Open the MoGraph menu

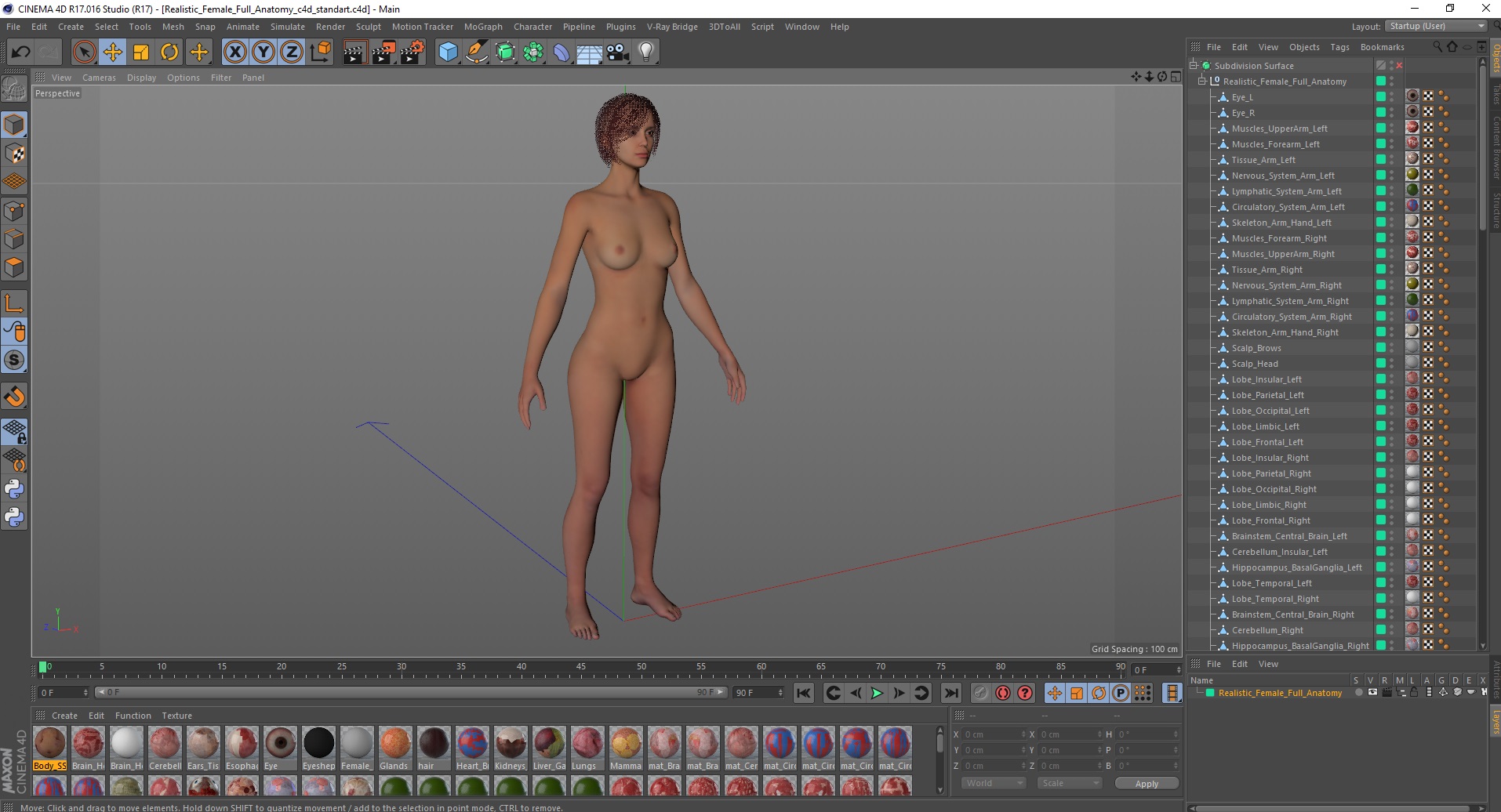point(483,27)
